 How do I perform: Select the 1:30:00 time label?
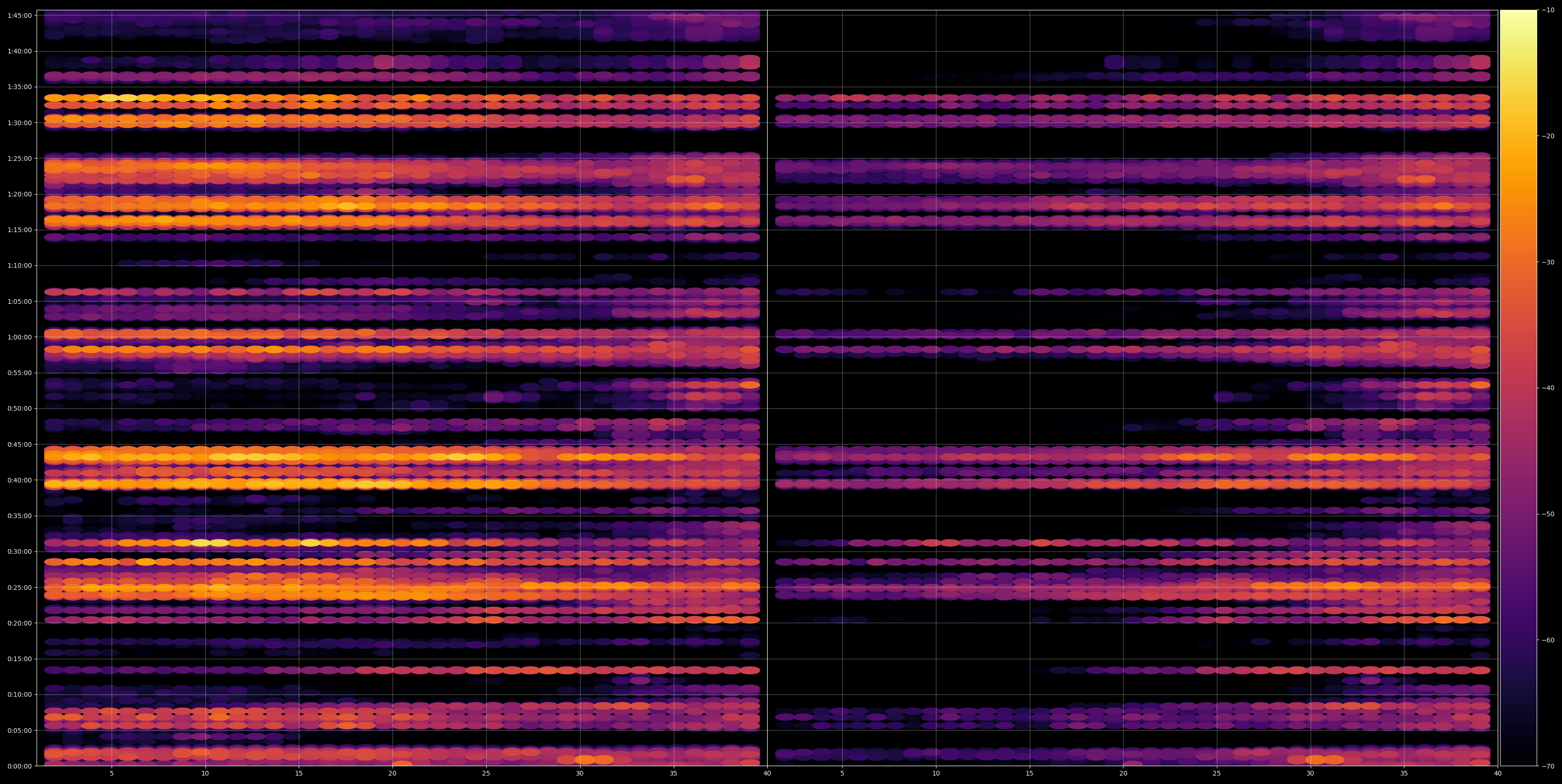(19, 122)
